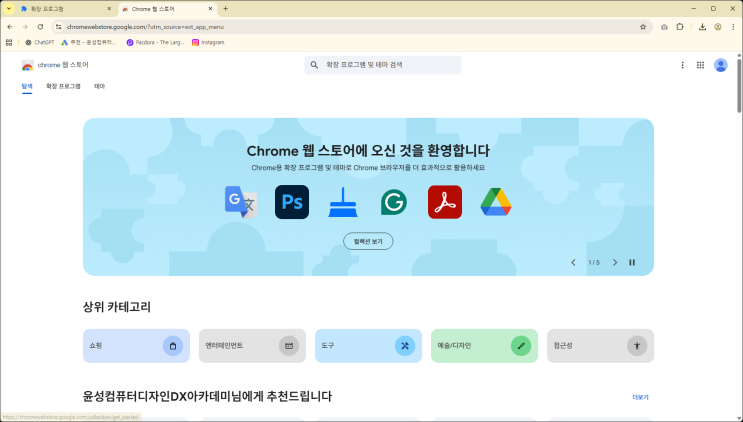Select the Adobe Acrobat PDF icon
743x422 pixels.
point(444,202)
